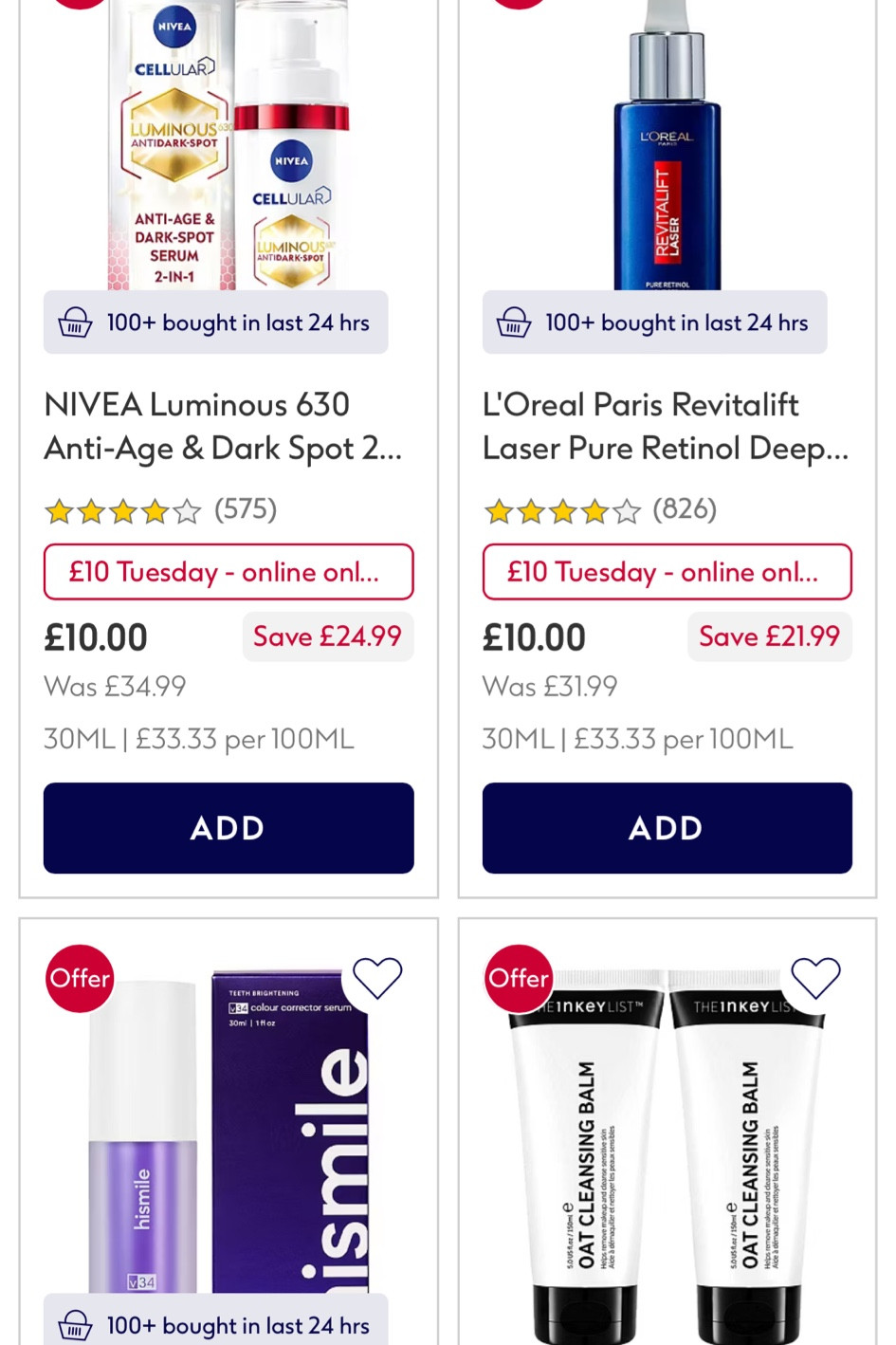This screenshot has height=1345, width=896.
Task: Click the Offer badge on the Inkey List product
Action: point(518,979)
